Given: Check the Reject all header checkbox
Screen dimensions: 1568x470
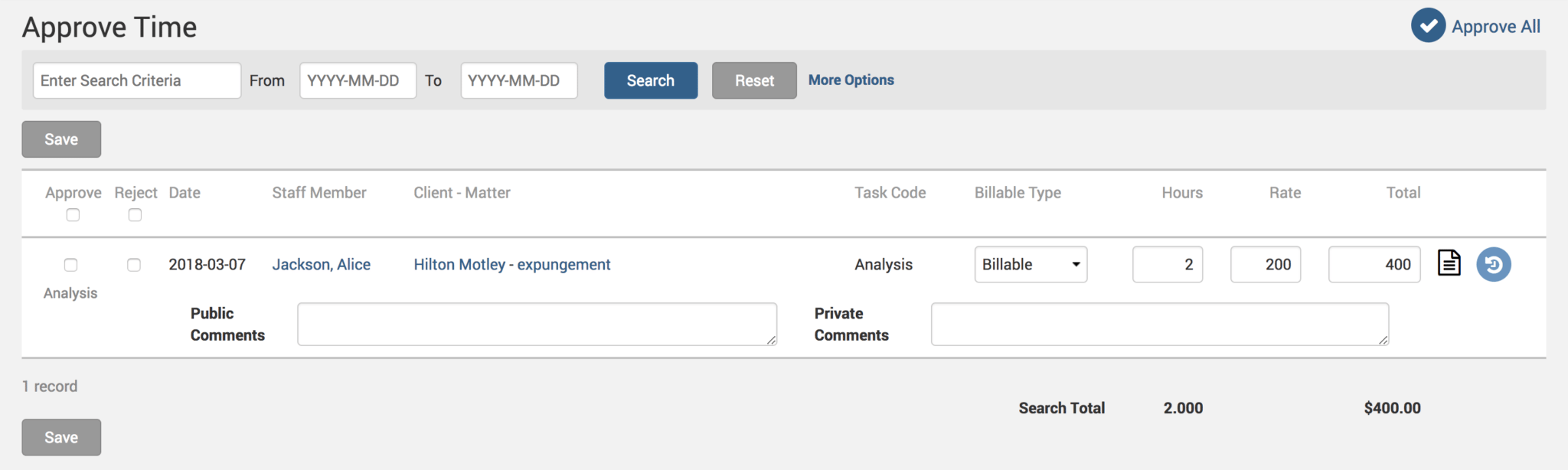Looking at the screenshot, I should (135, 215).
